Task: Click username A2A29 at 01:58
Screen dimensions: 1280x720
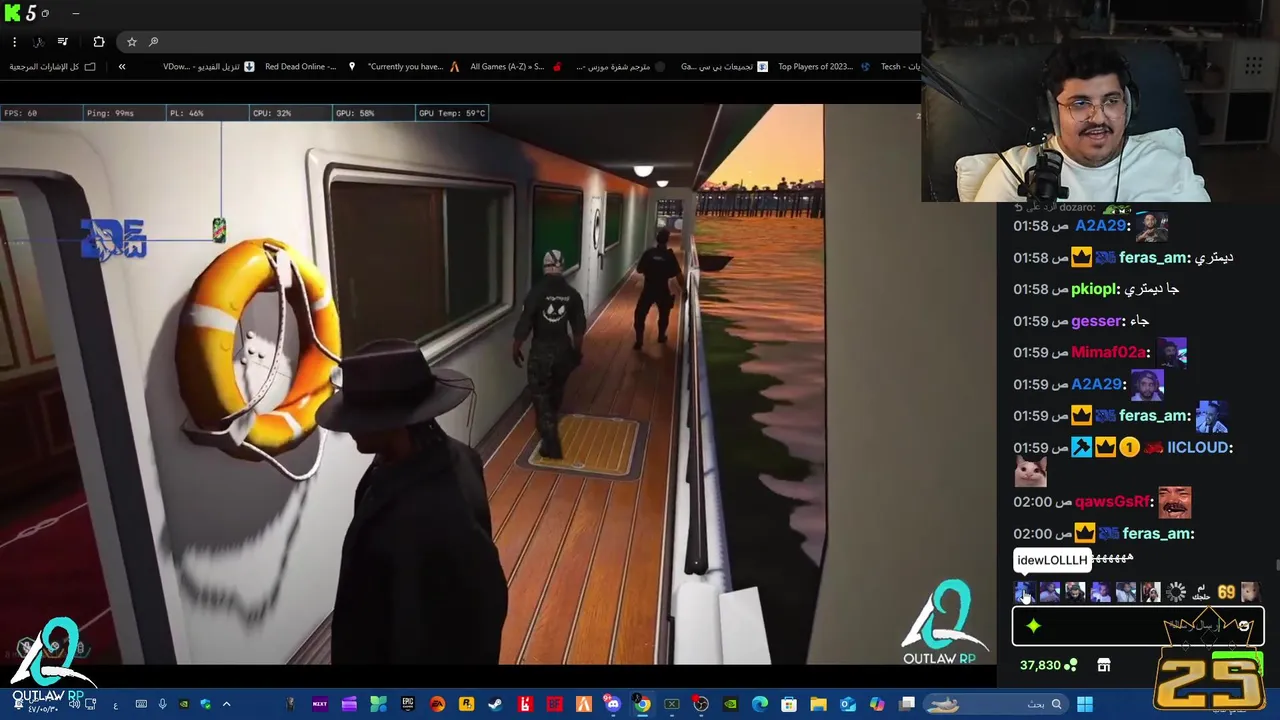Action: (x=1101, y=226)
